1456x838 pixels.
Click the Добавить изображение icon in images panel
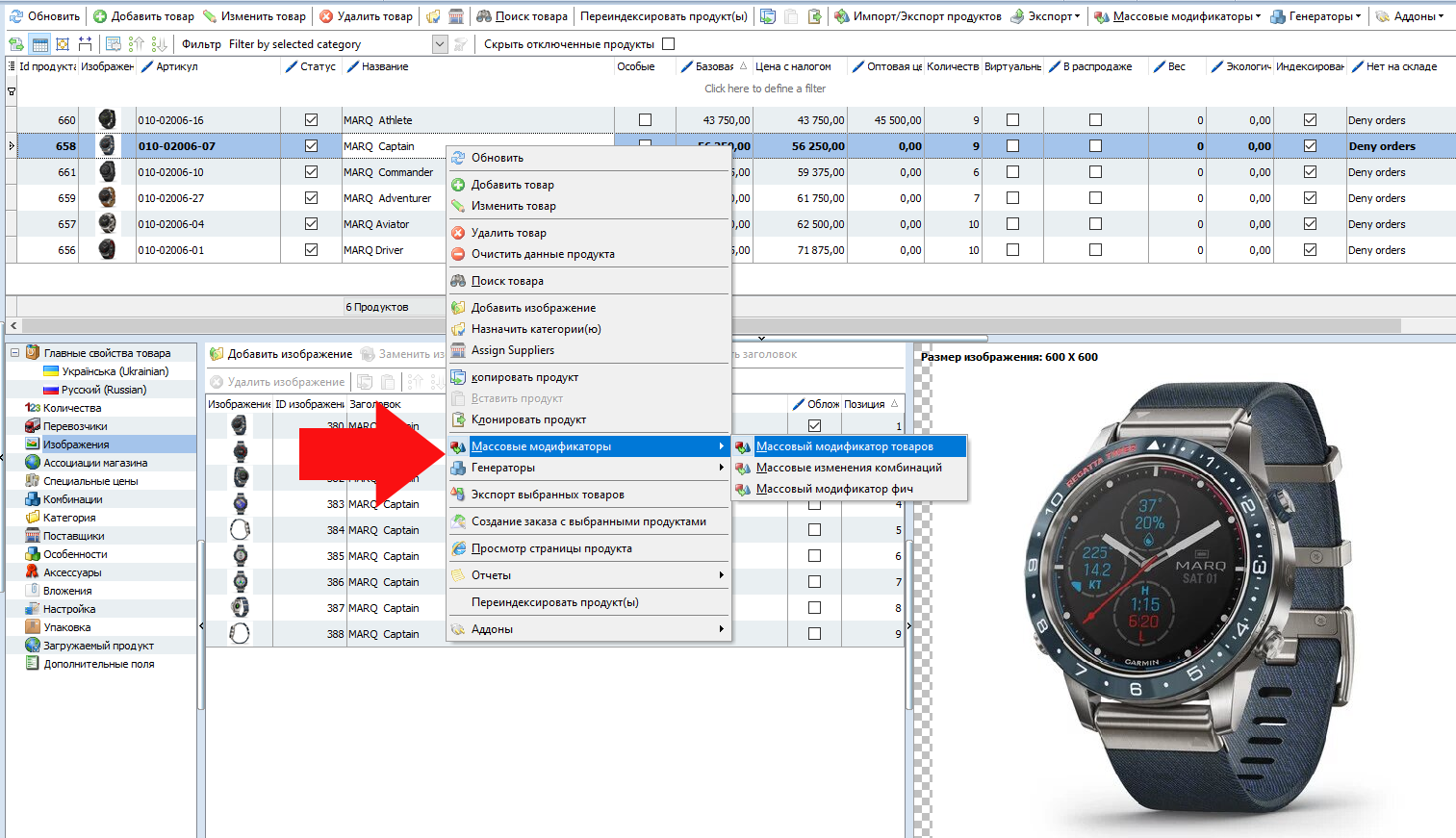(x=217, y=354)
